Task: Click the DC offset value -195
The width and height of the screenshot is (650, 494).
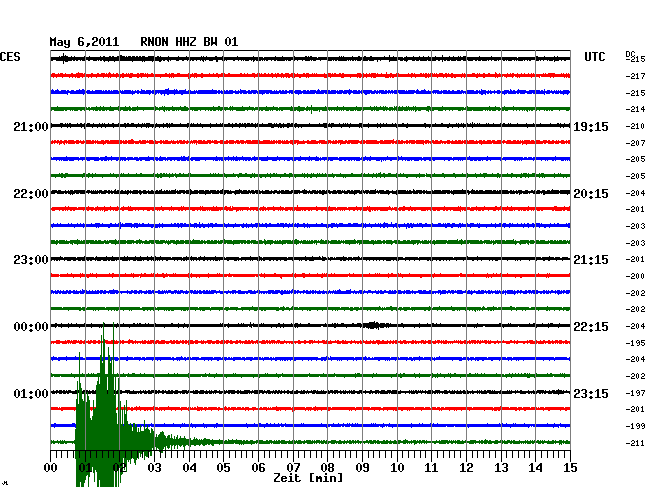Action: (635, 343)
